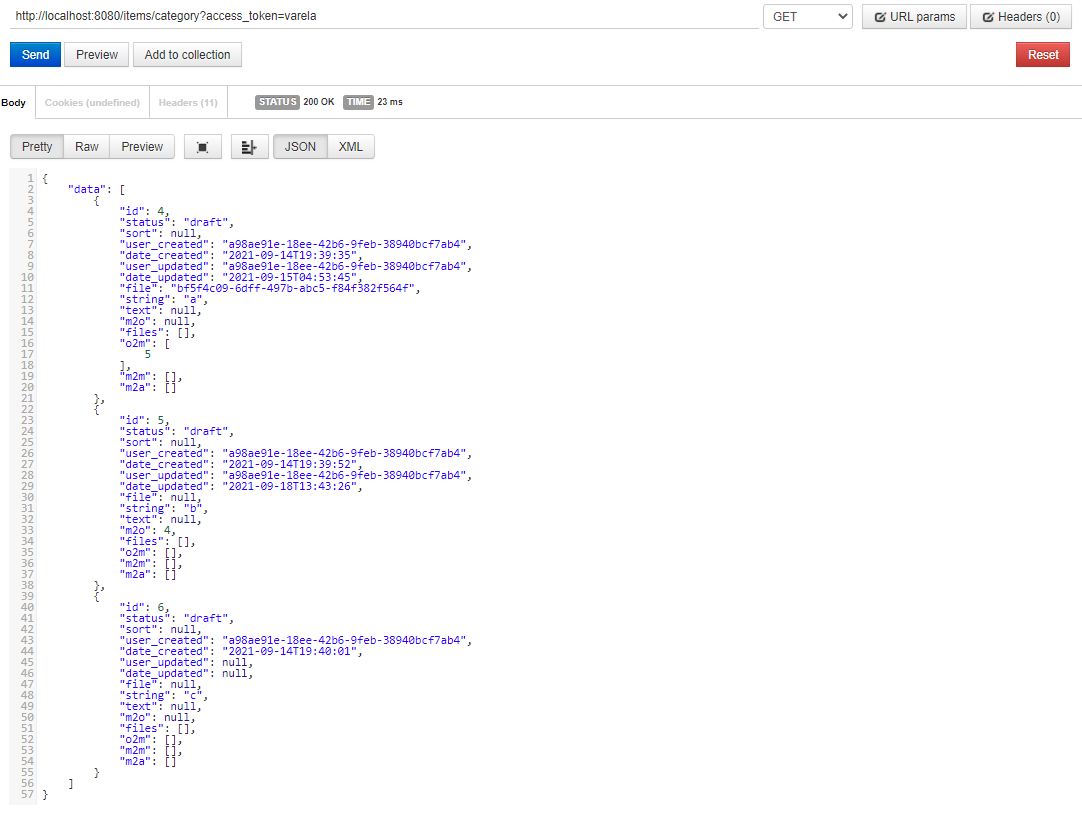Click the line wrap toggle icon
1082x817 pixels.
click(249, 147)
